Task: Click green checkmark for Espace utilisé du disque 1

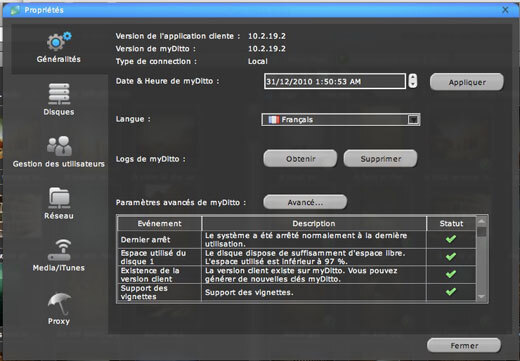Action: point(451,257)
